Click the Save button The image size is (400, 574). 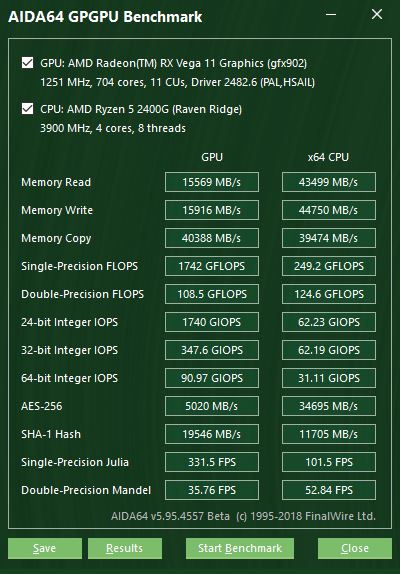pyautogui.click(x=45, y=548)
